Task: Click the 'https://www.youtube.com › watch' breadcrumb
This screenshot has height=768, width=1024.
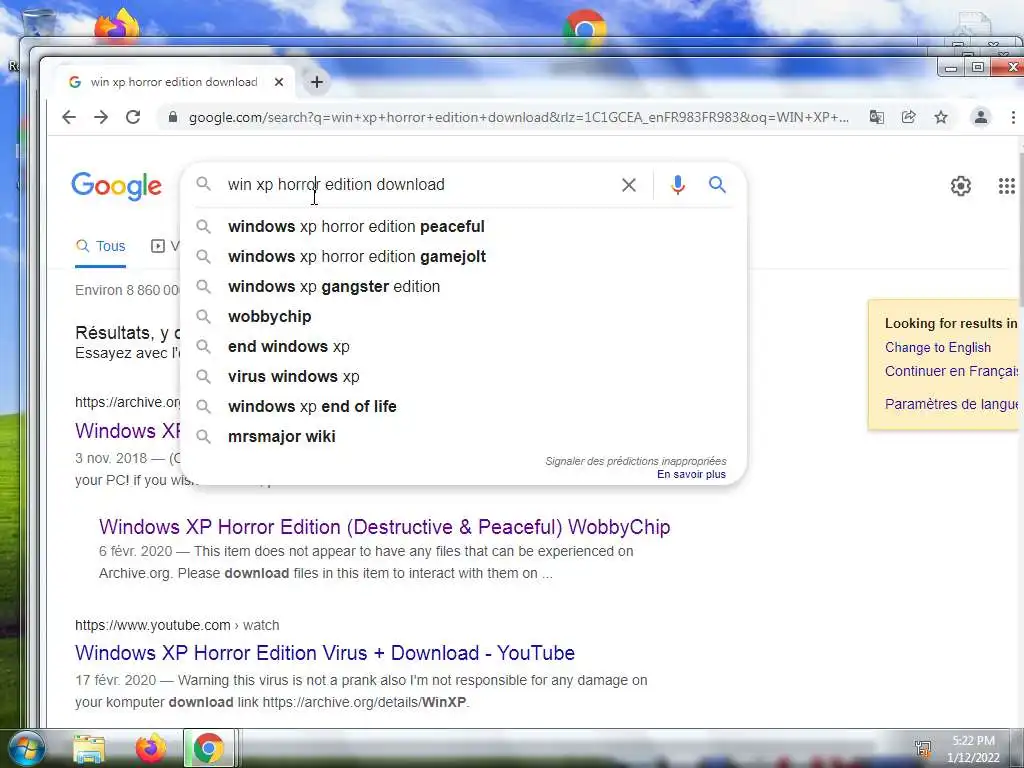Action: pyautogui.click(x=177, y=626)
